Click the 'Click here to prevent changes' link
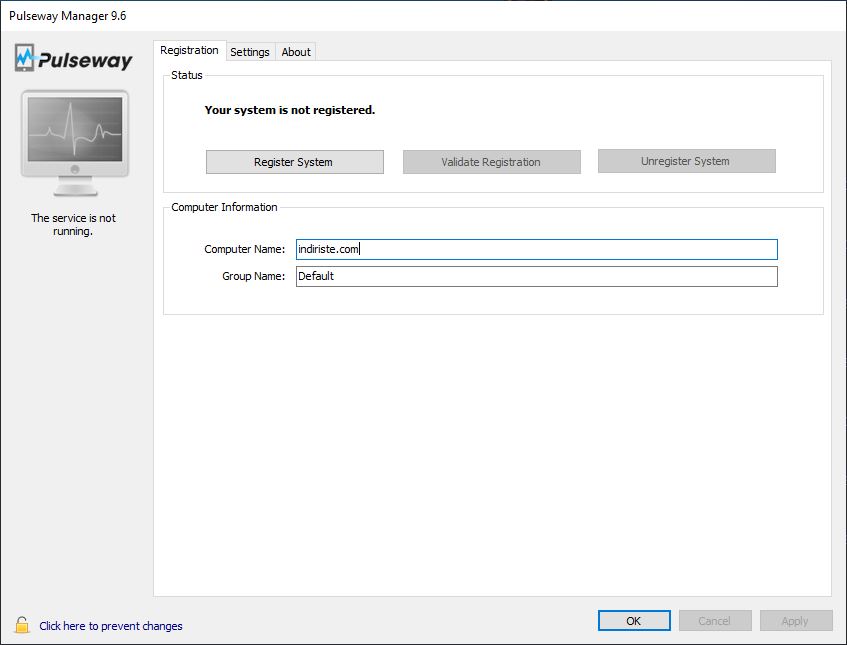 111,626
